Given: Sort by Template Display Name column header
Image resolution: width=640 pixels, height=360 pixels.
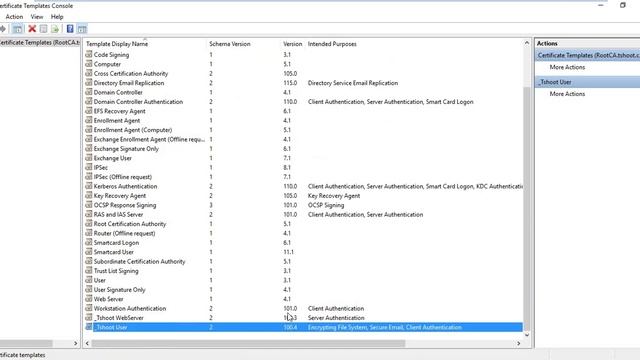Looking at the screenshot, I should [117, 44].
